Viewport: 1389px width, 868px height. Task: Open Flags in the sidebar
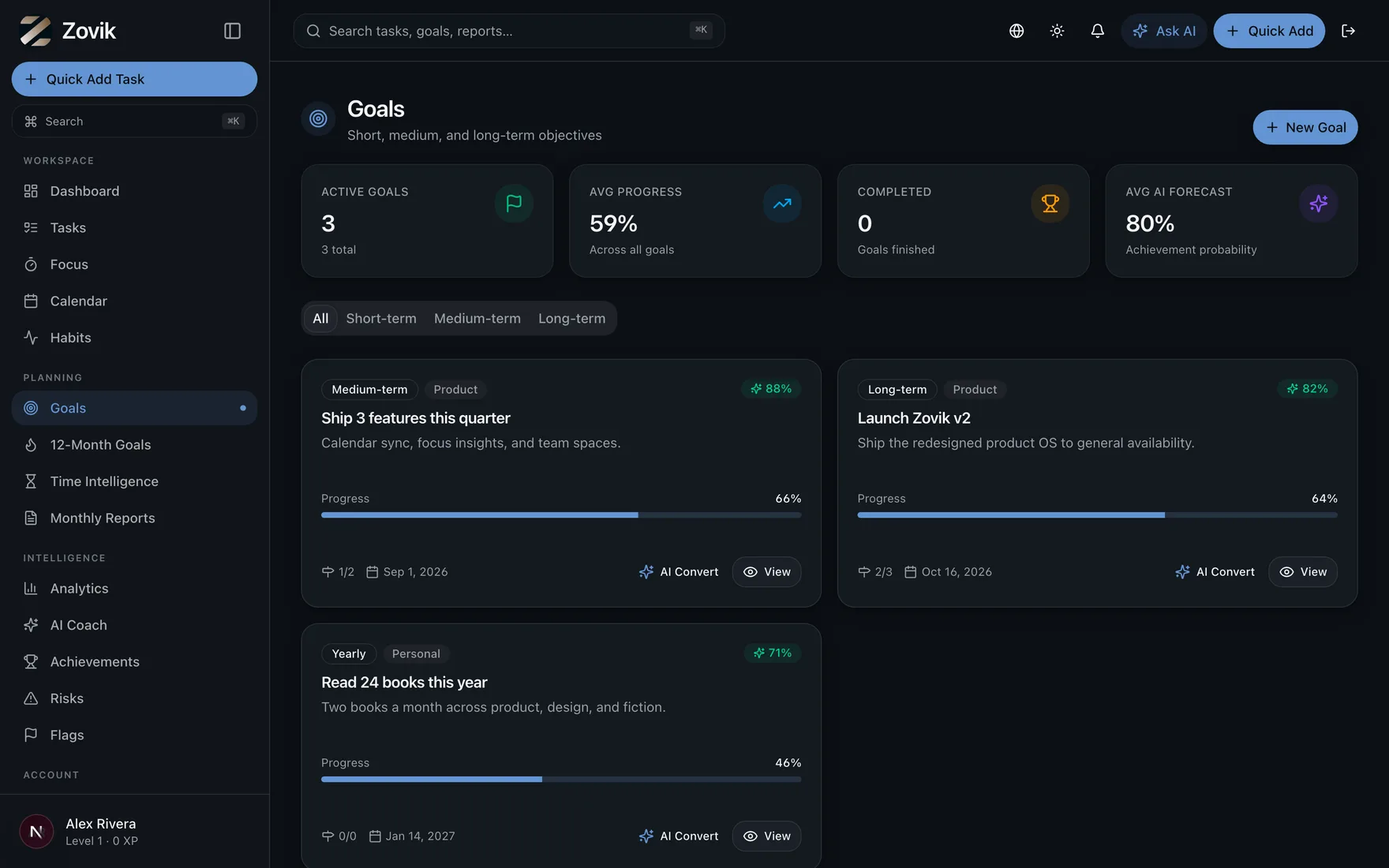134,735
